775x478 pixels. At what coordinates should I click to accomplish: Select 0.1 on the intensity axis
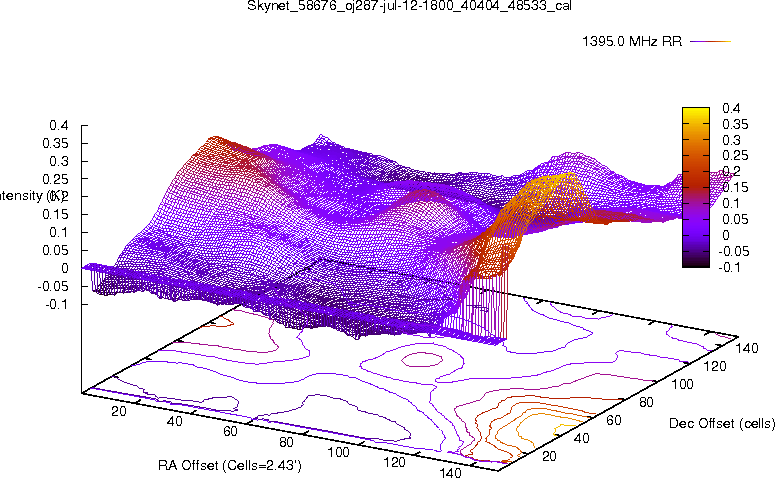tap(58, 232)
